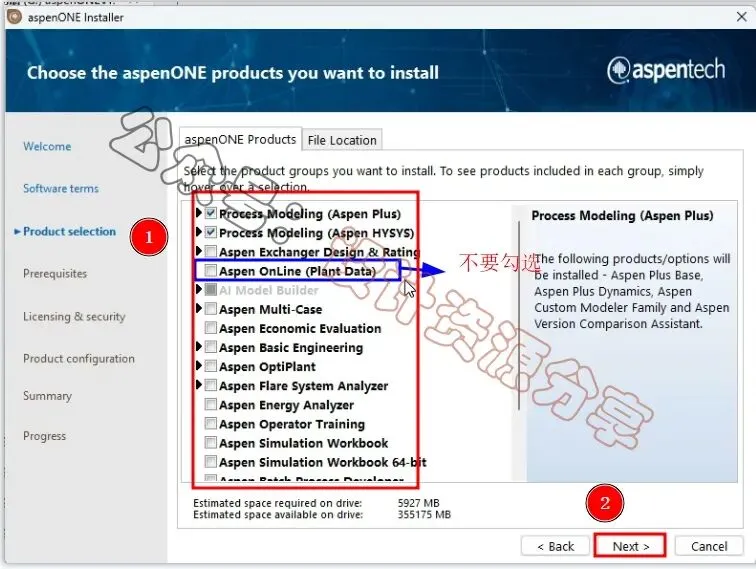
Task: Click Summary step in sidebar
Action: pos(47,396)
